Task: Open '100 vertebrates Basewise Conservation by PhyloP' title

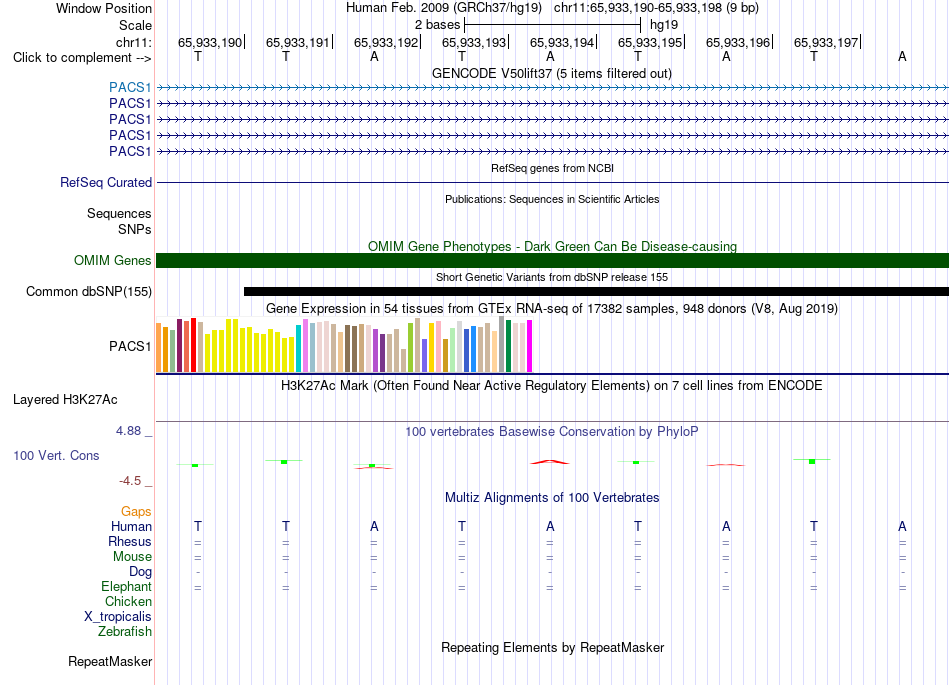Action: pyautogui.click(x=552, y=432)
